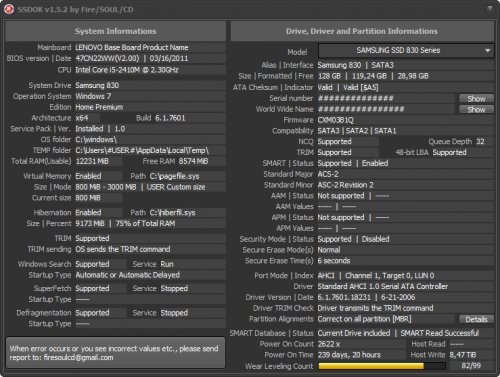Click Driver Version value 6.1.7601.18231

[344, 297]
